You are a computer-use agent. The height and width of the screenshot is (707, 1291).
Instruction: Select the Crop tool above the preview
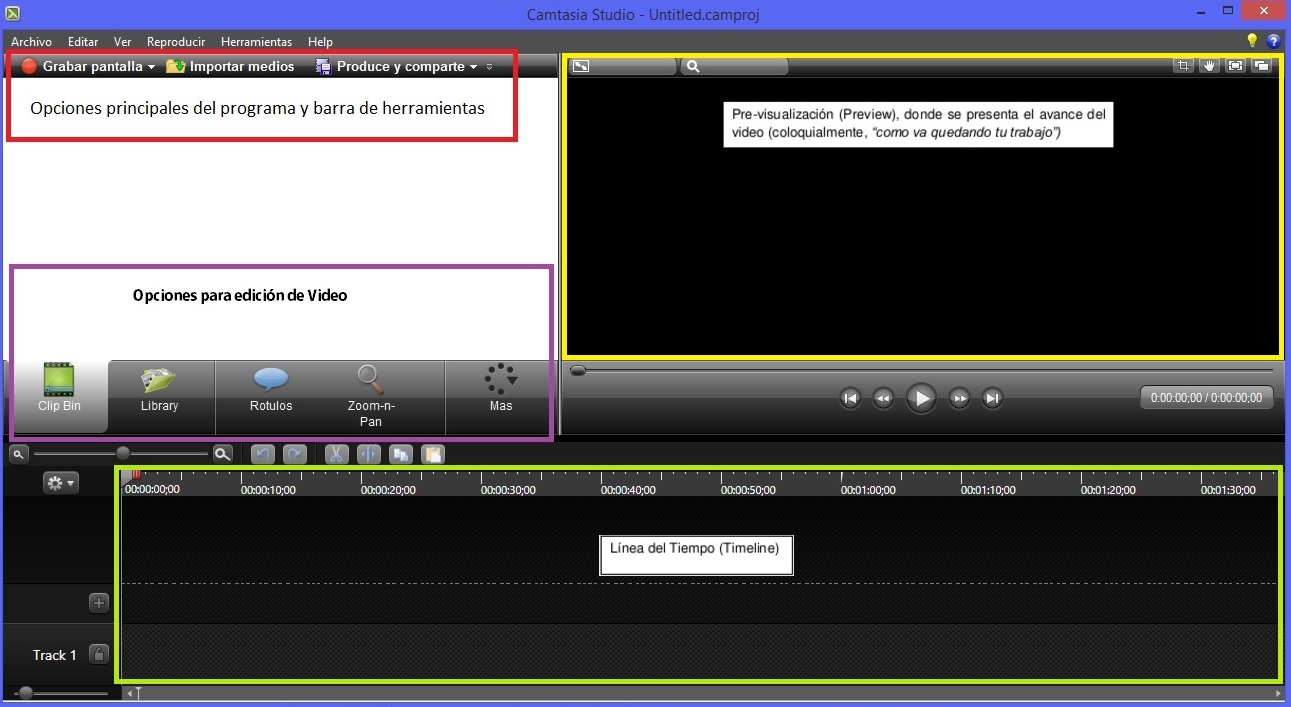pyautogui.click(x=1184, y=66)
